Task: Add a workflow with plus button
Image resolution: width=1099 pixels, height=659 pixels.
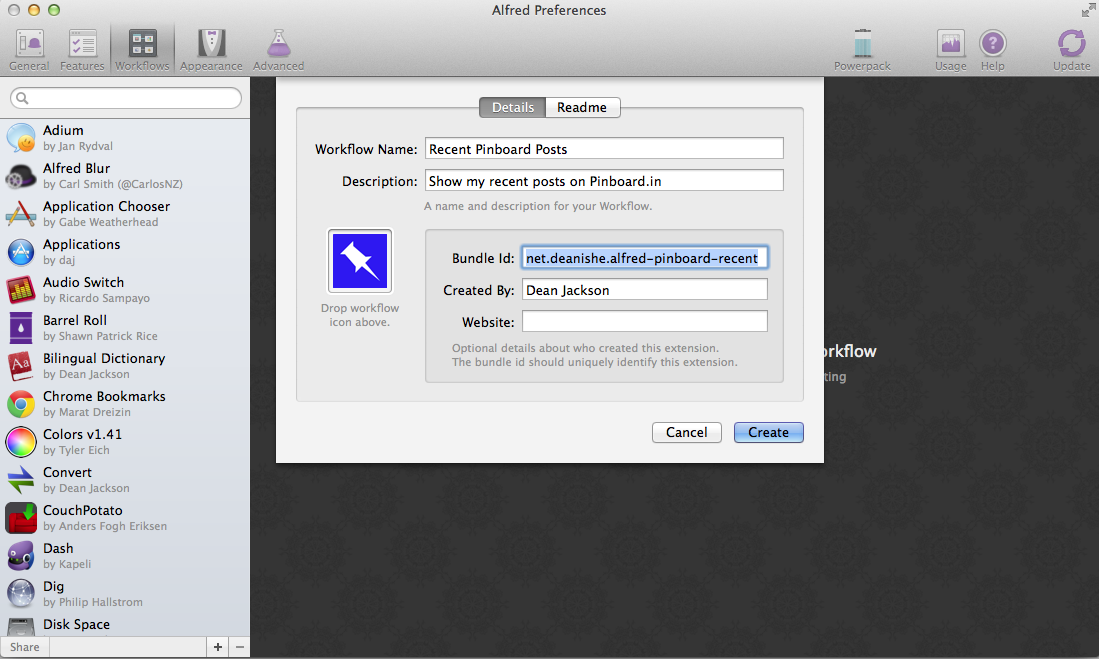Action: (x=218, y=647)
